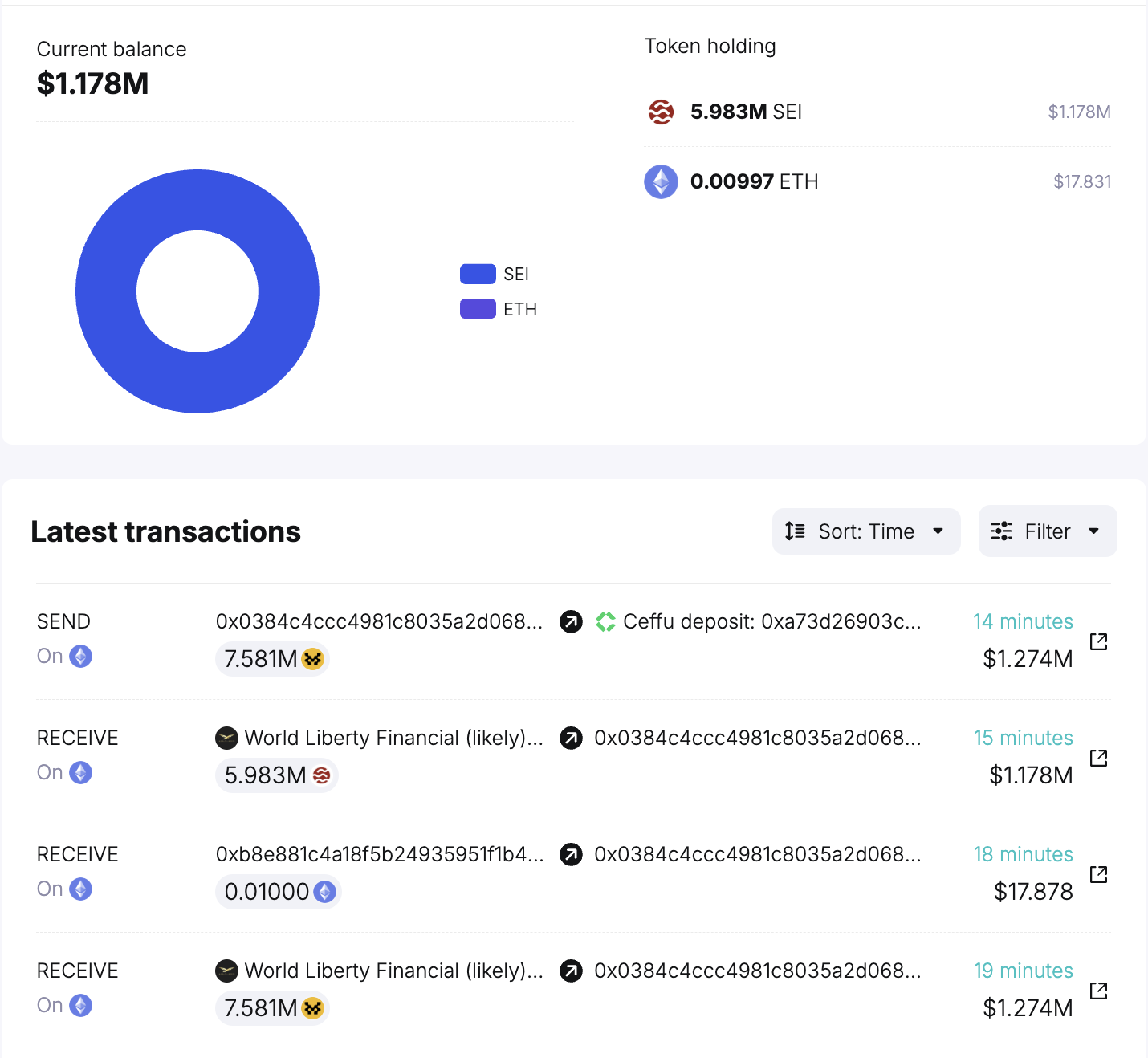This screenshot has width=1148, height=1058.
Task: Open Ceffu deposit recipient address
Action: [x=771, y=622]
